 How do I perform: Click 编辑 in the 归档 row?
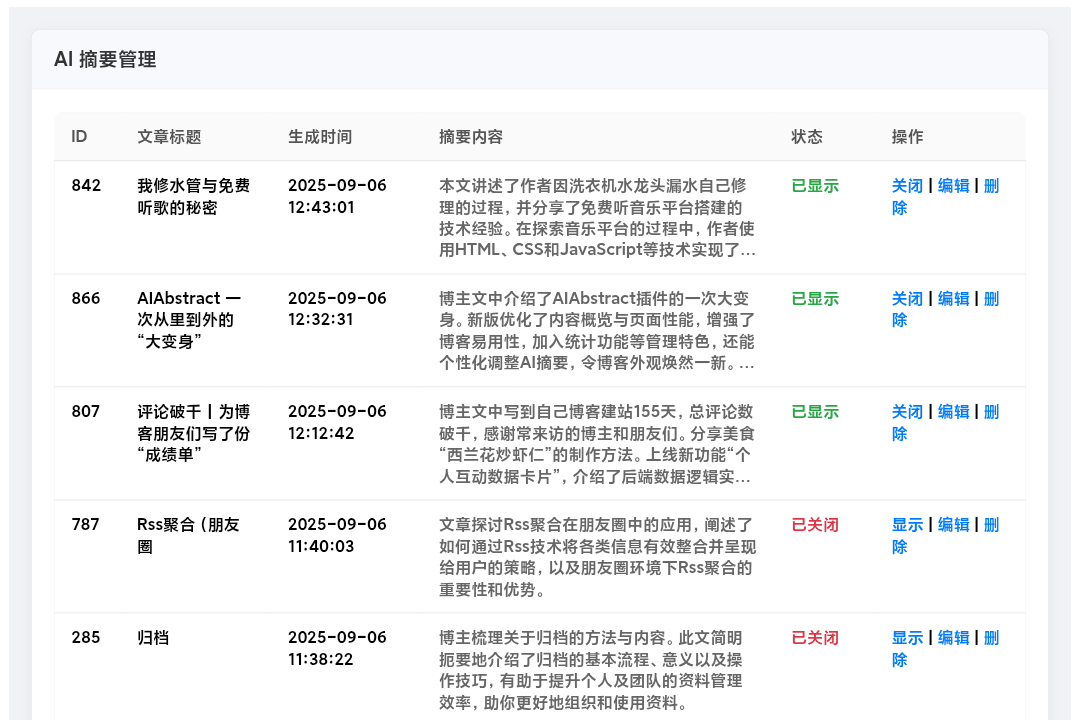tap(953, 638)
